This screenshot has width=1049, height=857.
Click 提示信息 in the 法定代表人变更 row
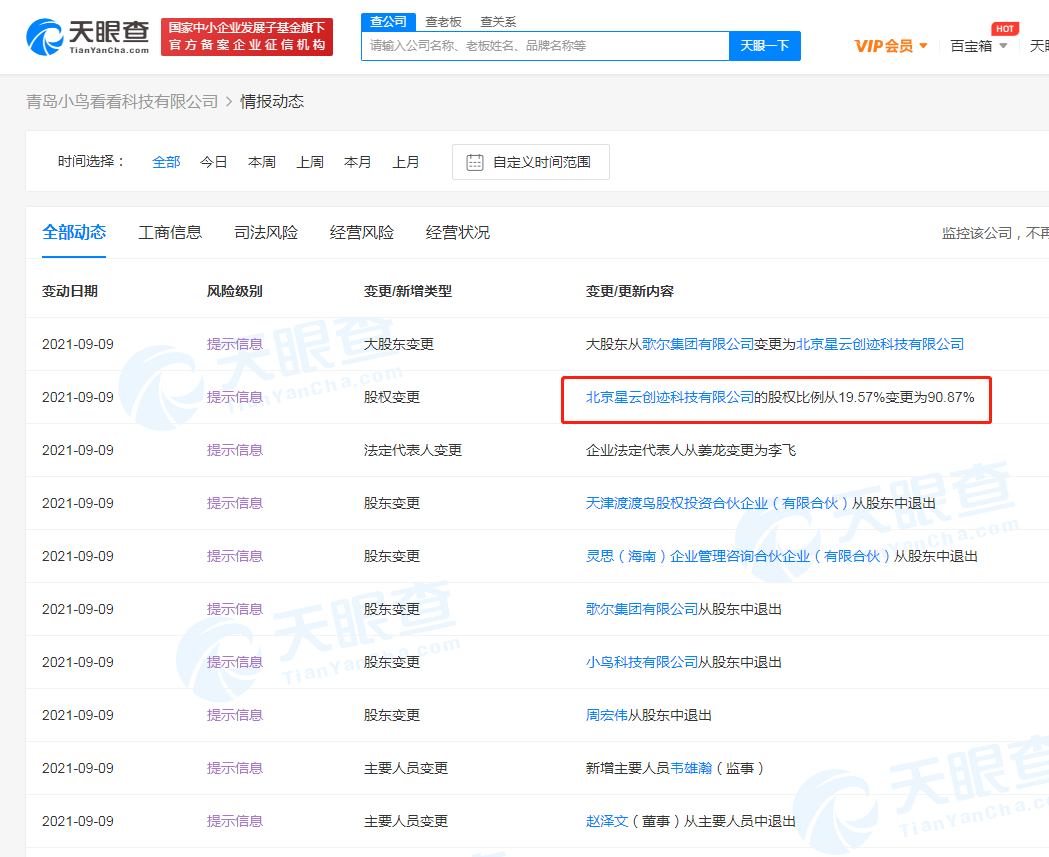pos(235,450)
